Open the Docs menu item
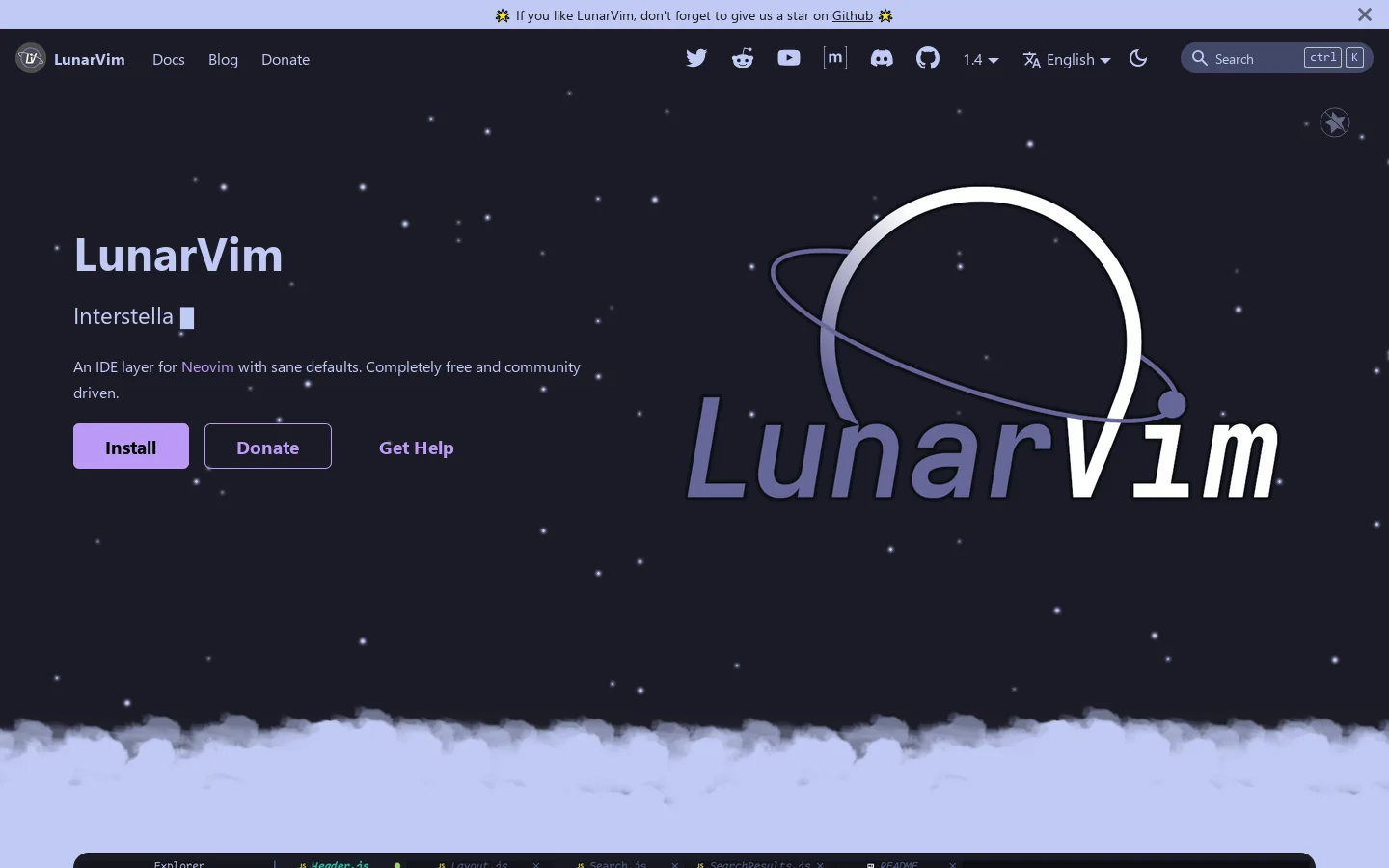1389x868 pixels. coord(169,59)
